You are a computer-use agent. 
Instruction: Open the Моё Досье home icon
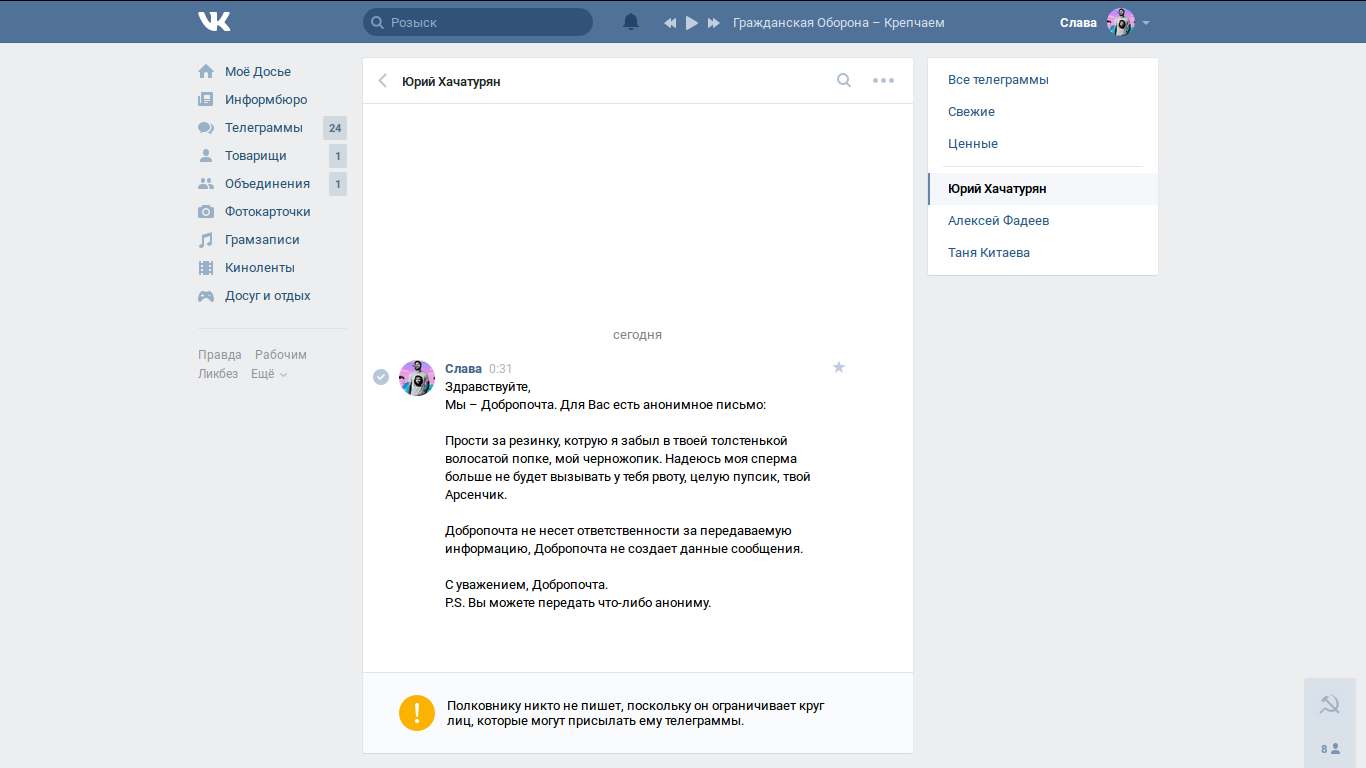(x=206, y=72)
